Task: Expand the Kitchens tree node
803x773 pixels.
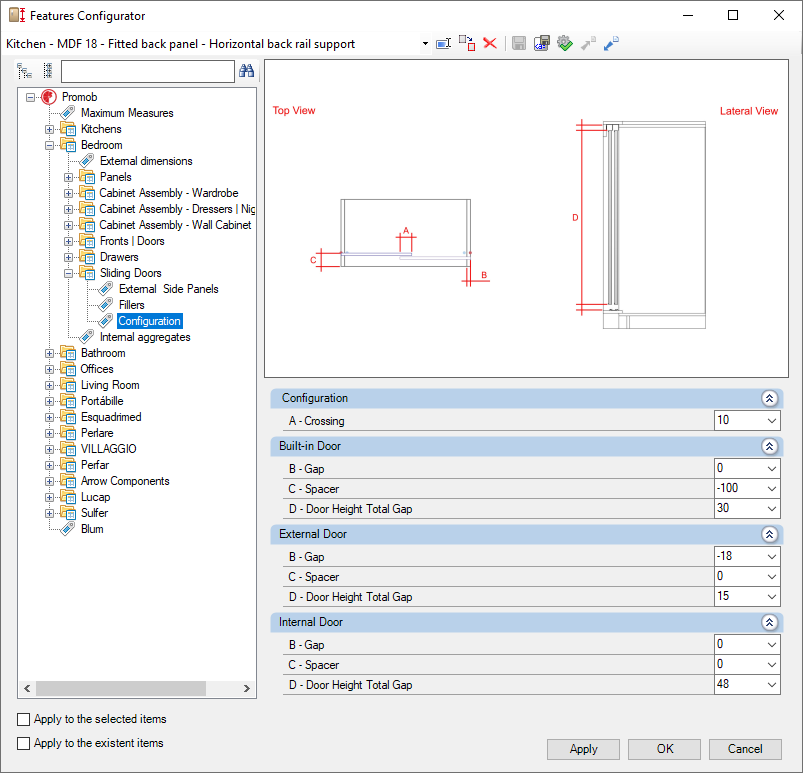Action: [49, 129]
